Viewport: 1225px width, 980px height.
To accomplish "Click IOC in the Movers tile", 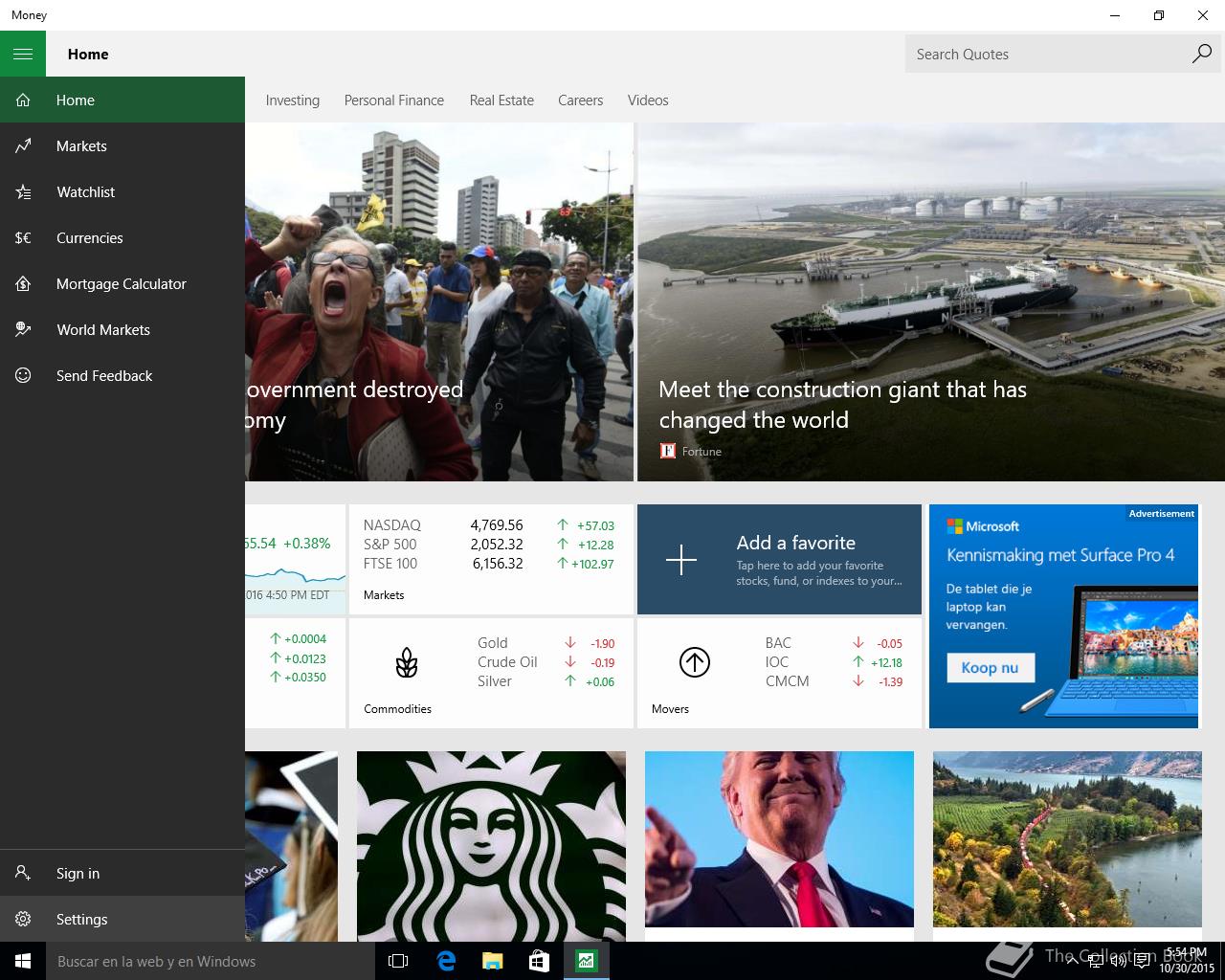I will 776,661.
